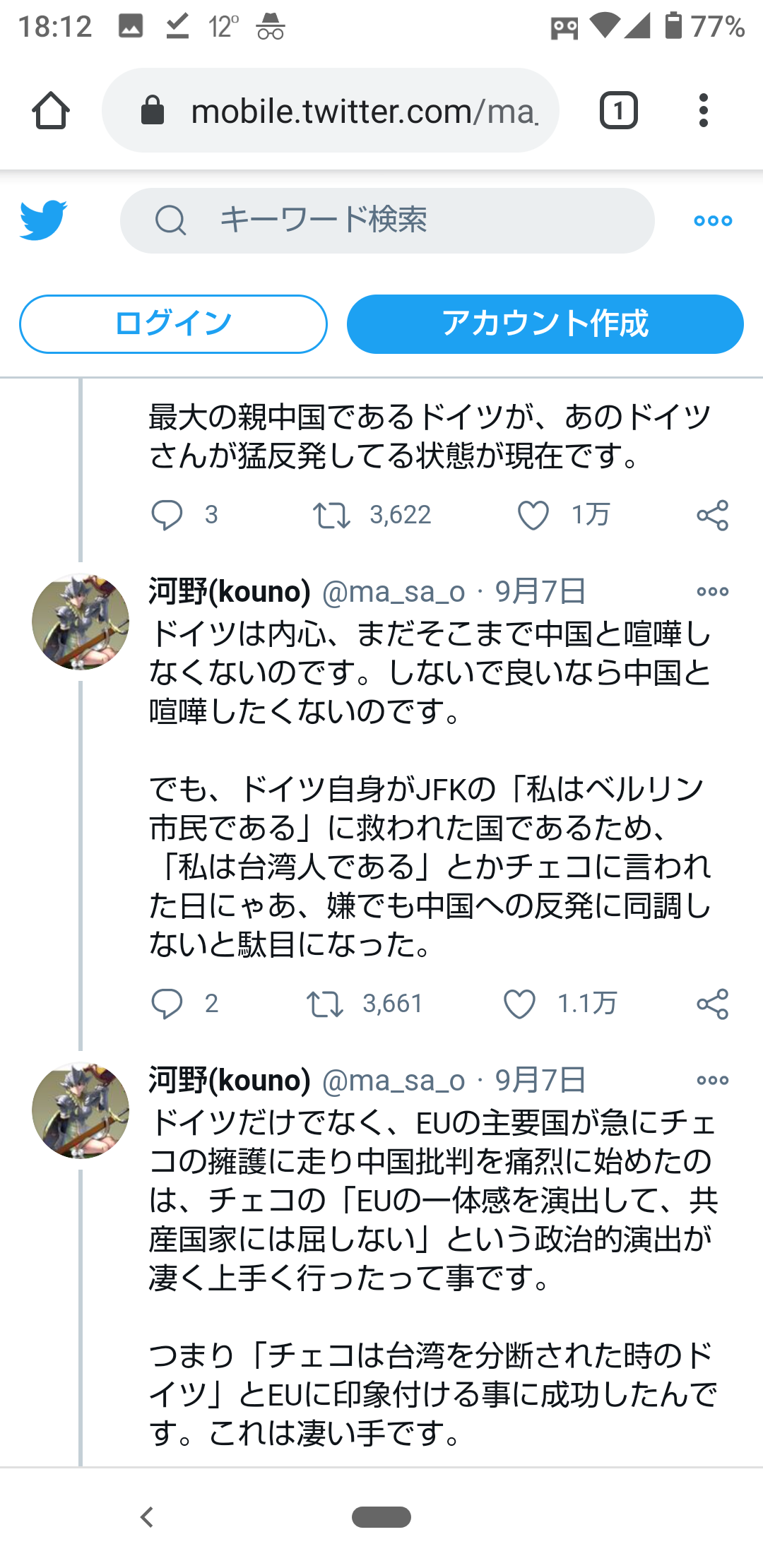763x1568 pixels.
Task: Open more options on the JFK tweet
Action: click(712, 592)
